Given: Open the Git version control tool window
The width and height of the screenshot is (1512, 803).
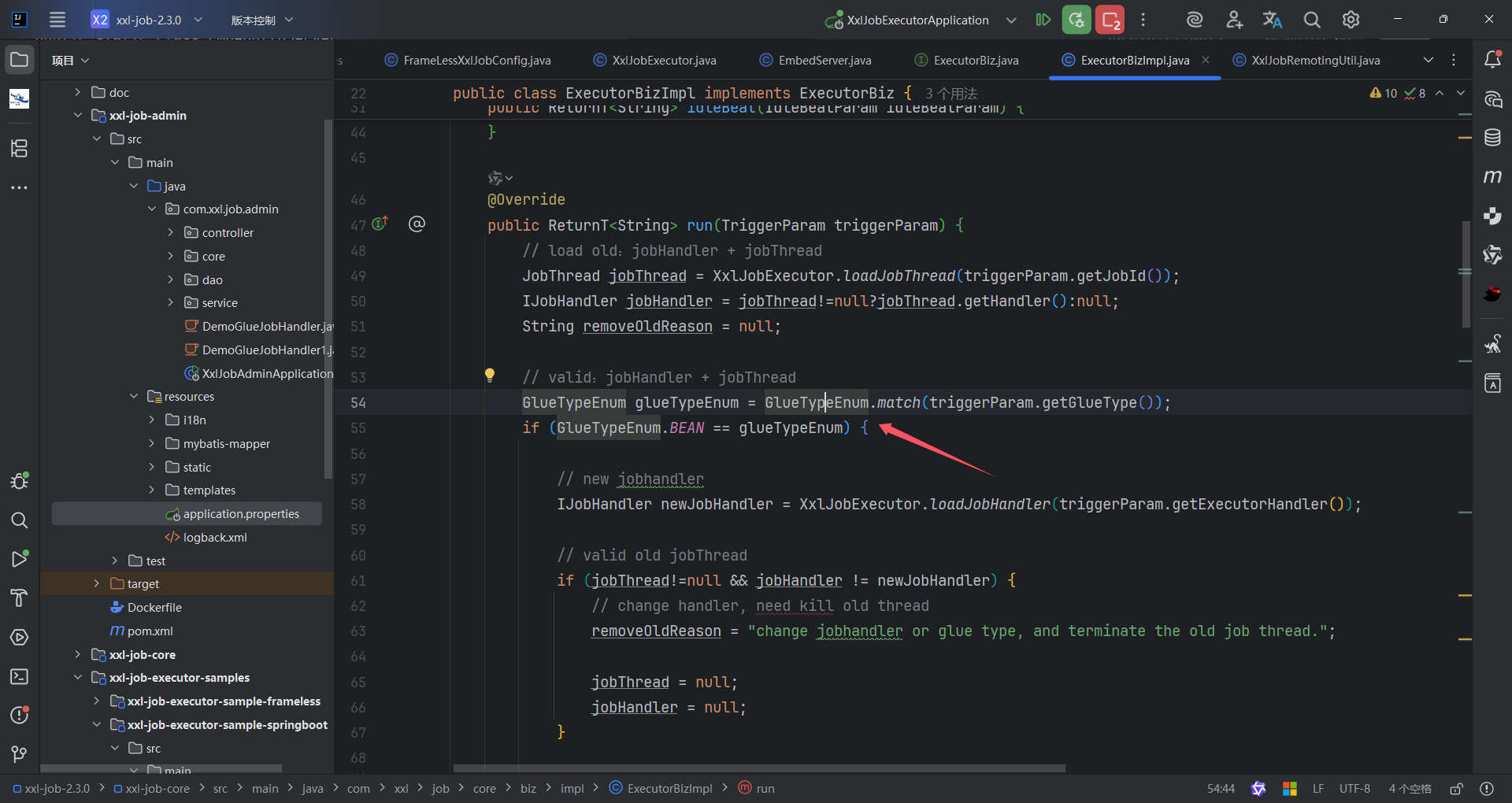Looking at the screenshot, I should (20, 754).
